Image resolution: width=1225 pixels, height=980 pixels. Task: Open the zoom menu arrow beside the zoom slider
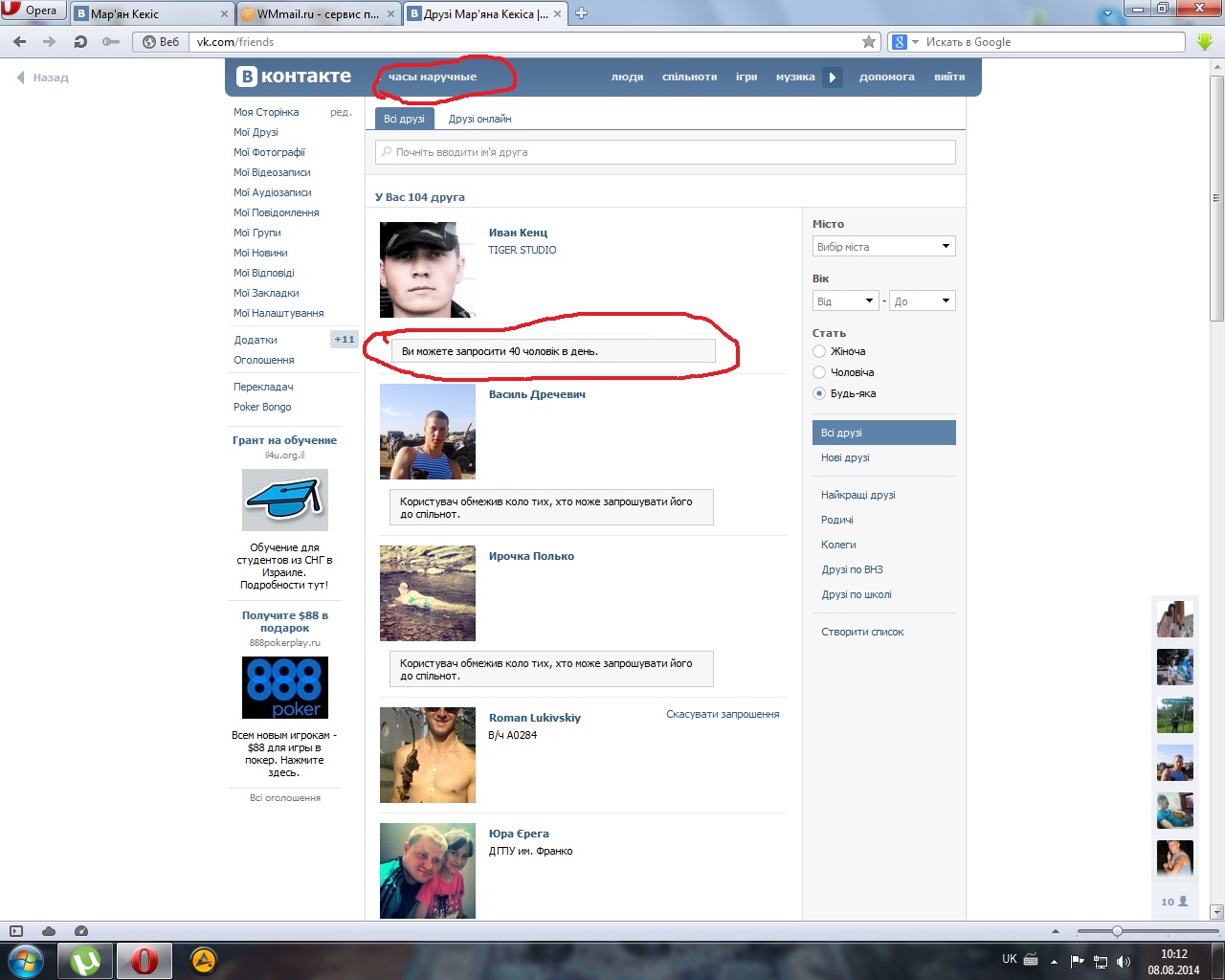(x=1056, y=931)
